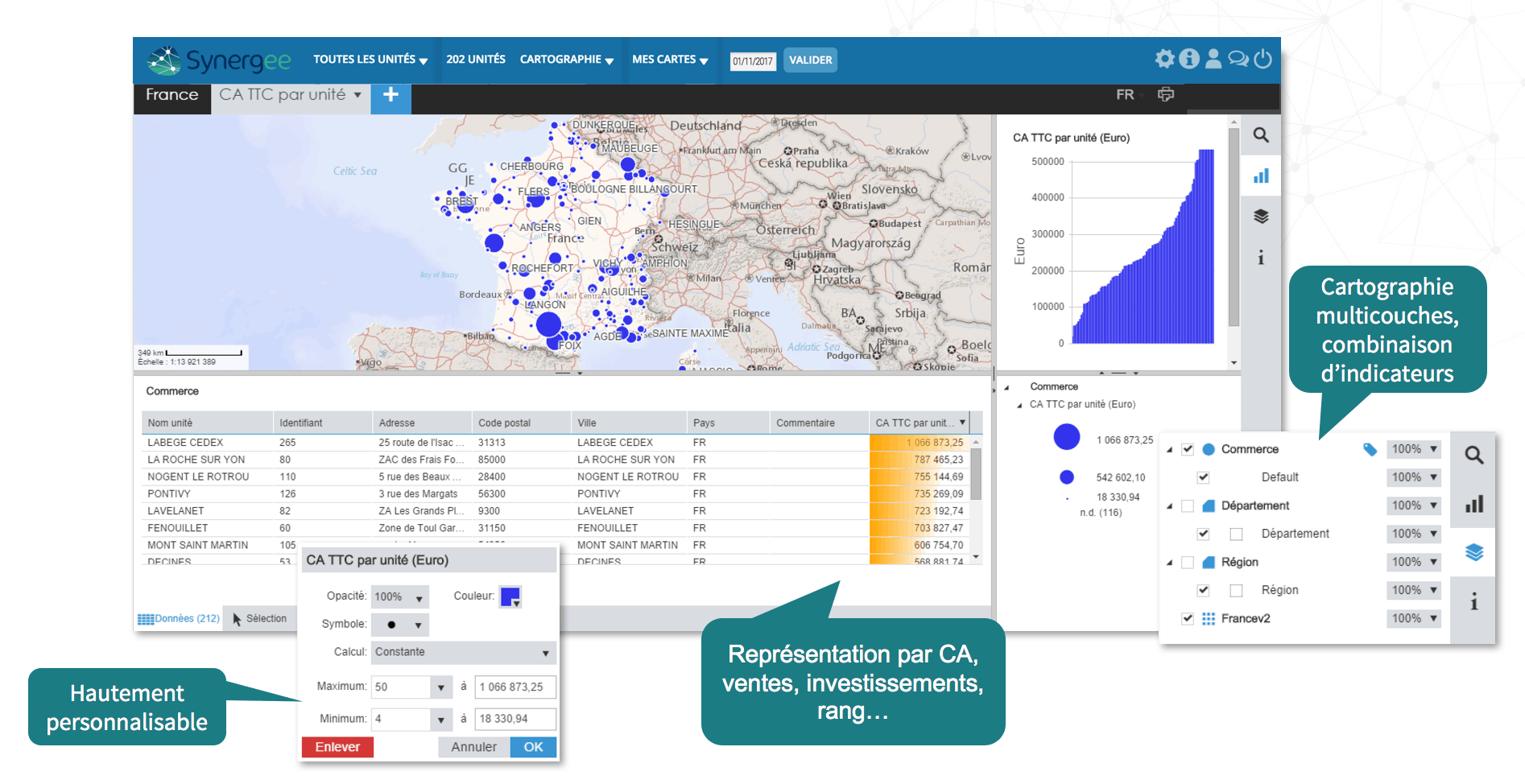Open settings via the gear icon
The height and width of the screenshot is (784, 1525).
coord(1164,59)
